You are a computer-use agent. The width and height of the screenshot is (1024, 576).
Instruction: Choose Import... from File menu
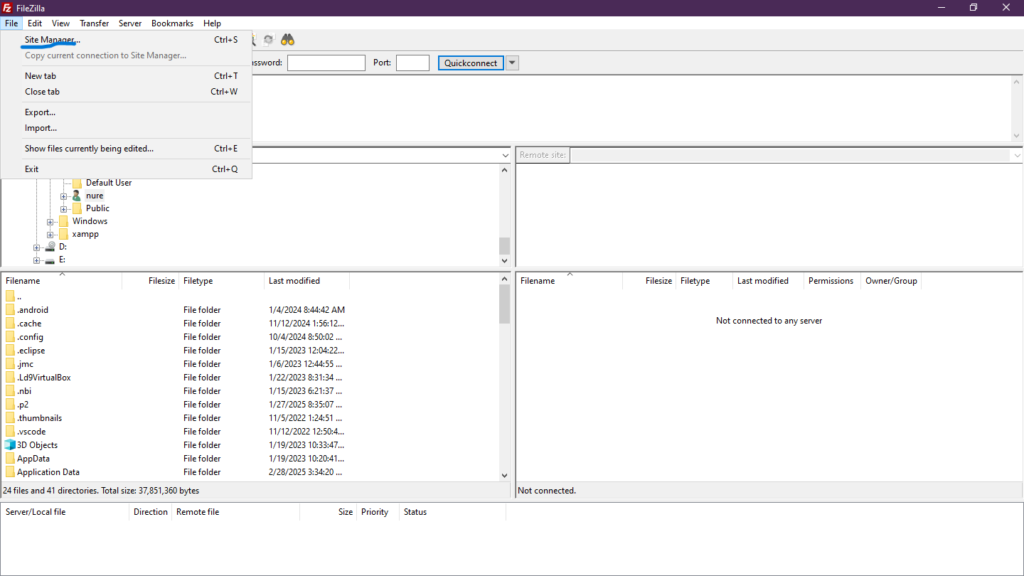tap(127, 128)
